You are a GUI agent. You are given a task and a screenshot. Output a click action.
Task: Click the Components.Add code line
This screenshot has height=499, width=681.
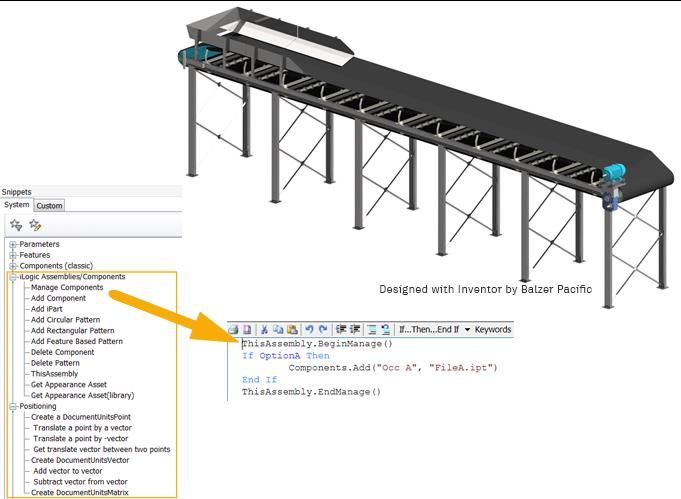pyautogui.click(x=393, y=368)
